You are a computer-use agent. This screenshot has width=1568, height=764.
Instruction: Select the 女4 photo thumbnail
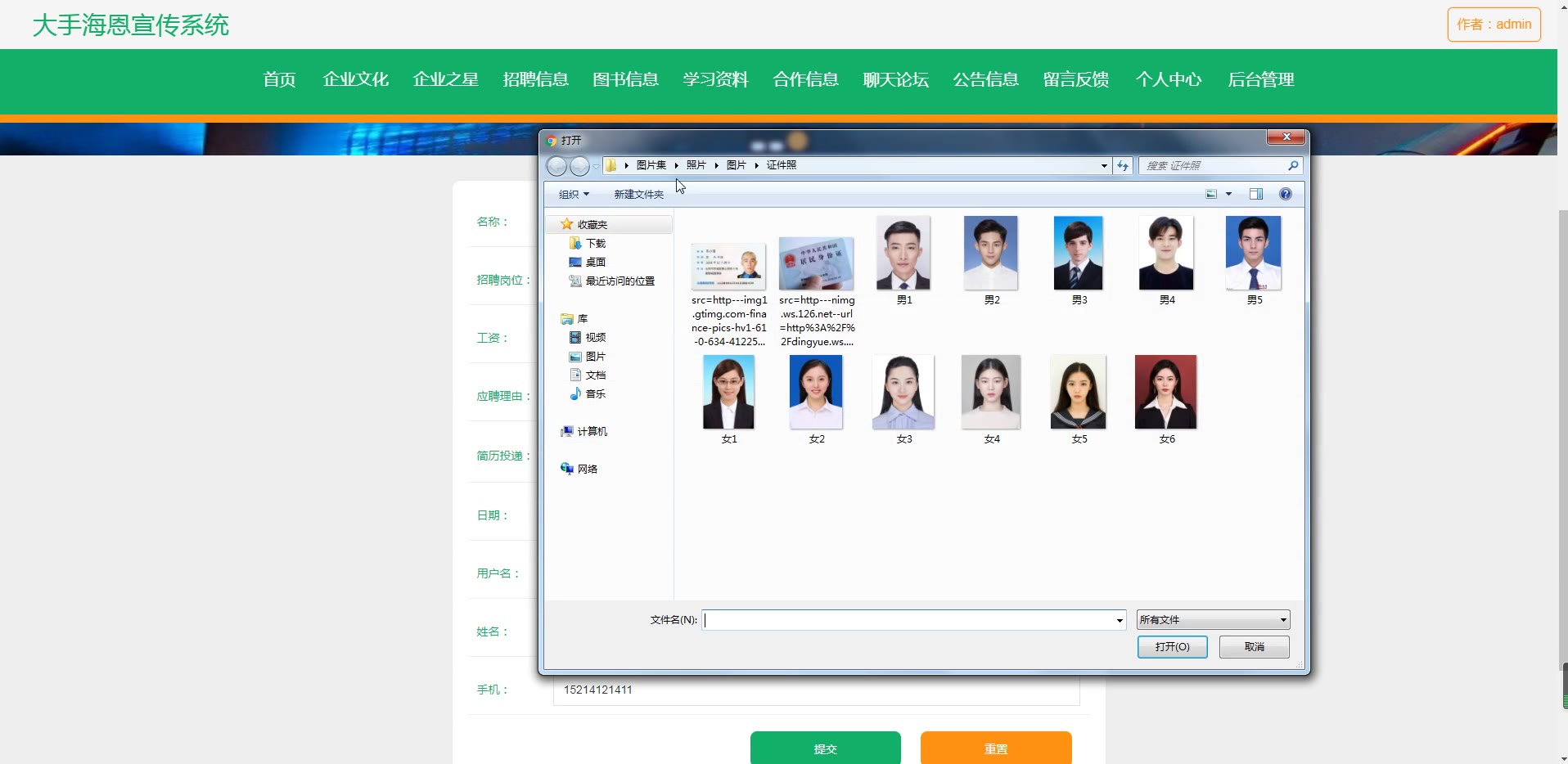pyautogui.click(x=991, y=393)
